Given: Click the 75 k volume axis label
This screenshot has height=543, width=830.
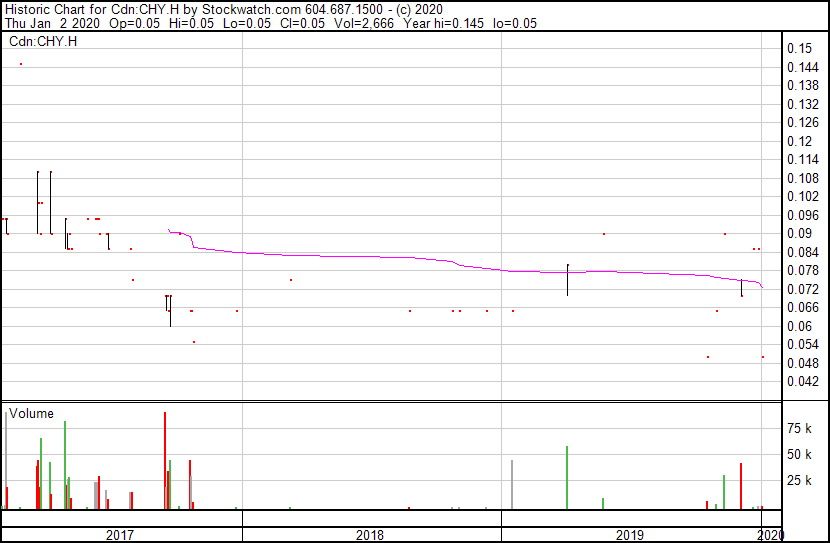Looking at the screenshot, I should (x=799, y=428).
